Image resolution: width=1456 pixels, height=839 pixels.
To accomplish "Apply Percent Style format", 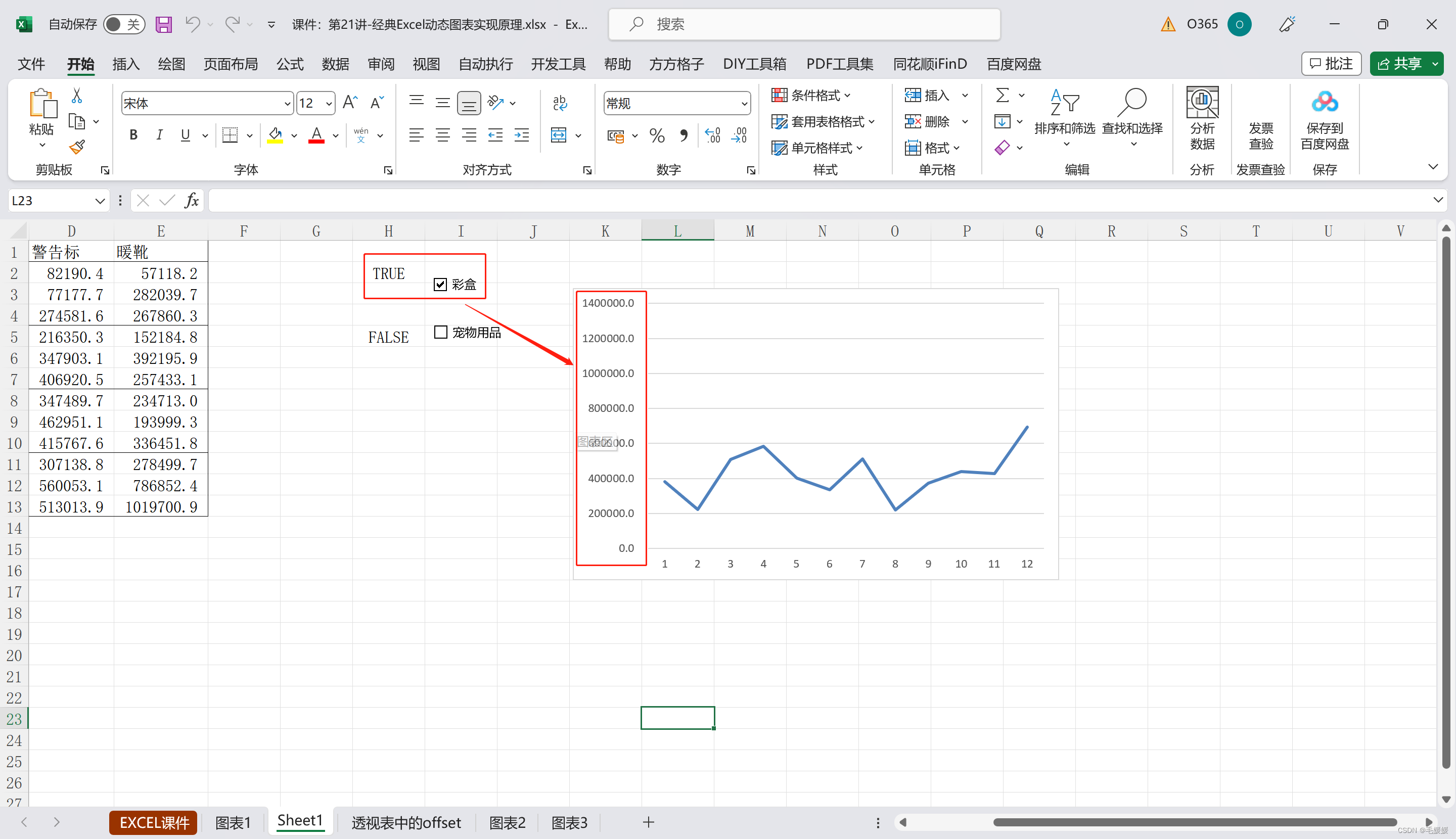I will (x=657, y=135).
